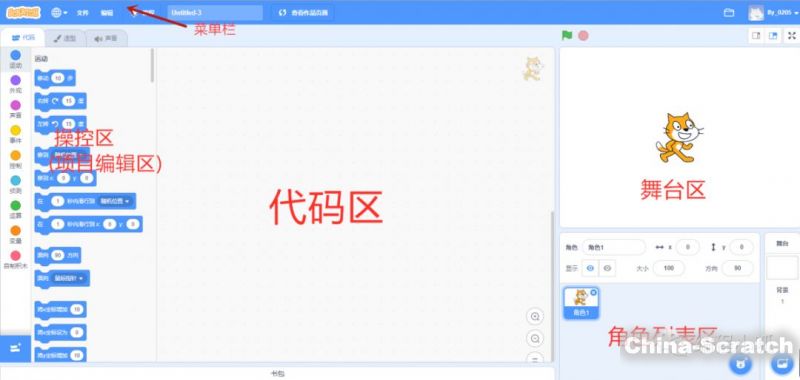Click the green flag to run
This screenshot has width=800, height=380.
click(567, 36)
